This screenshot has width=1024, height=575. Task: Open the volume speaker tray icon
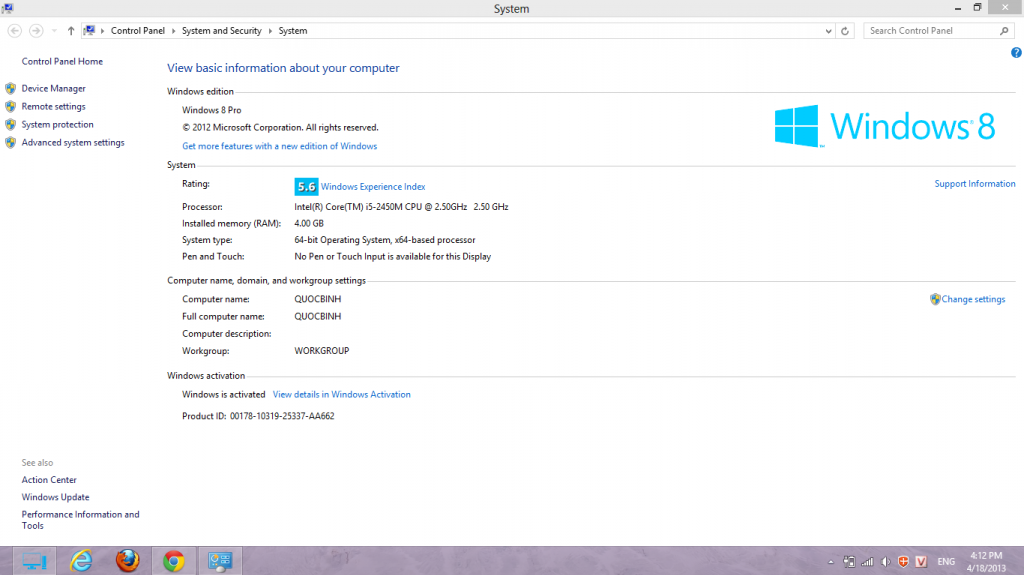click(886, 562)
